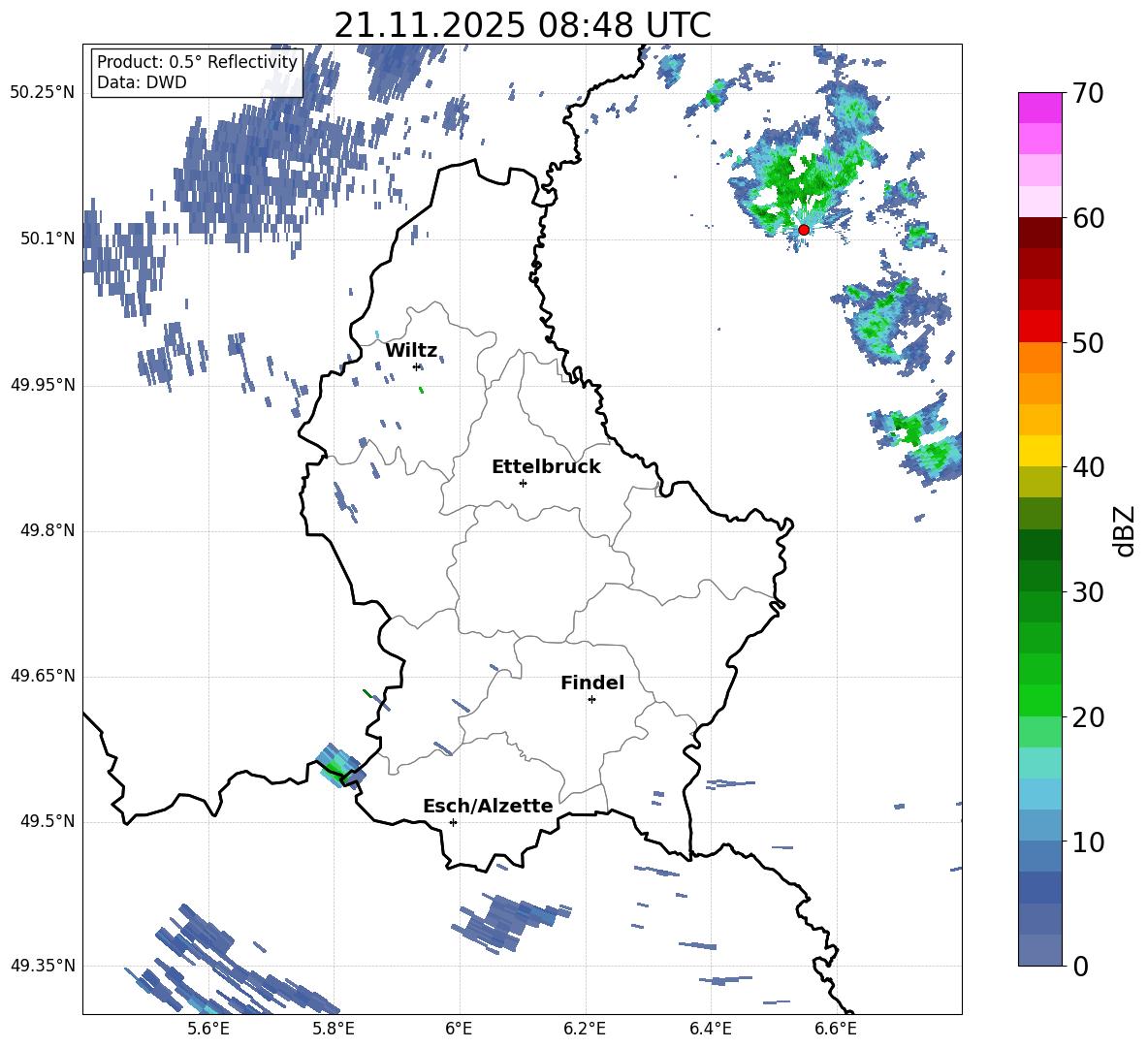Click the 5.8°E longitude label
The image size is (1148, 1048).
pos(334,1029)
